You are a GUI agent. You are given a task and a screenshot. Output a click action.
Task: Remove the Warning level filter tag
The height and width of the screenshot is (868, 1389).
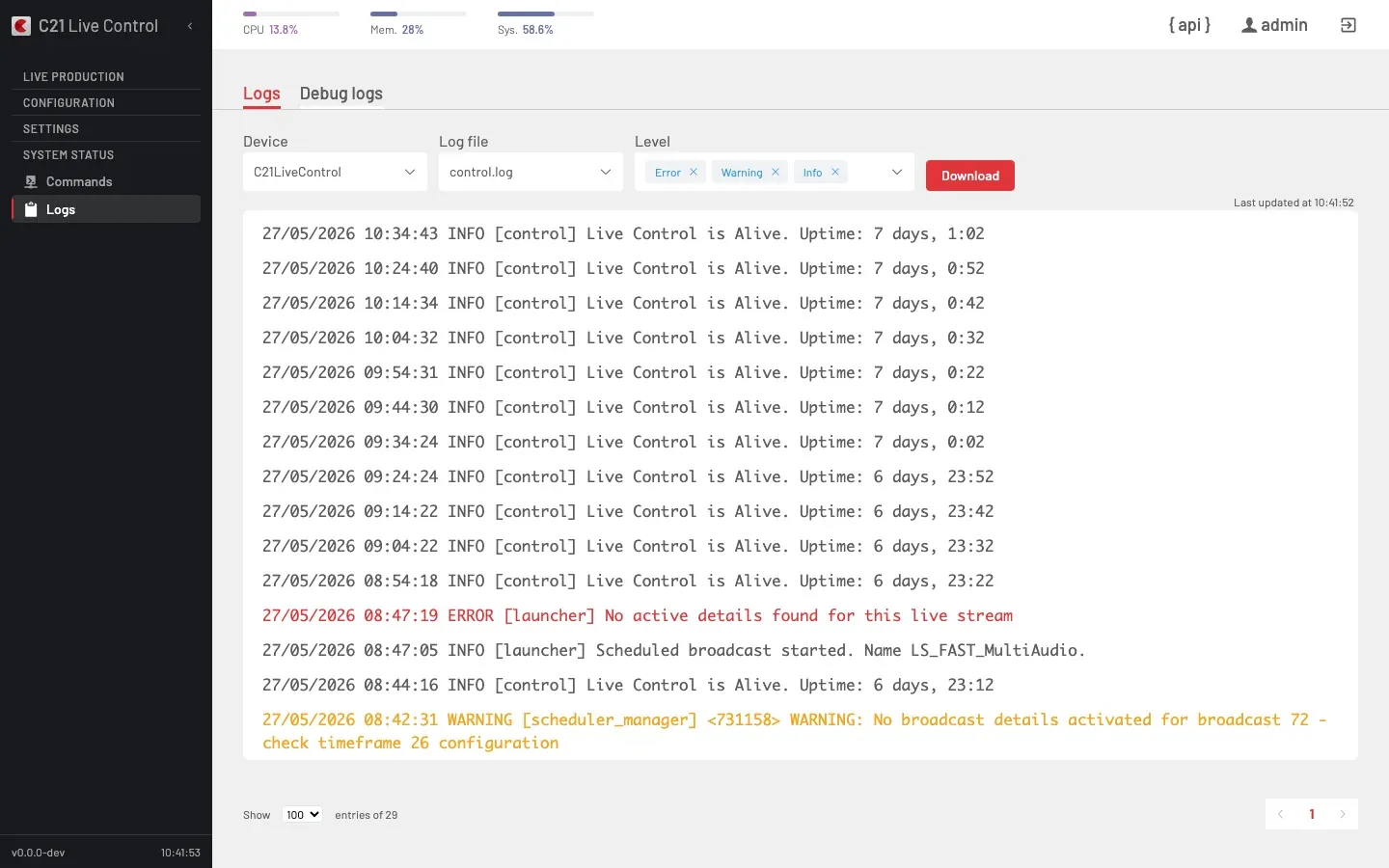[x=776, y=172]
